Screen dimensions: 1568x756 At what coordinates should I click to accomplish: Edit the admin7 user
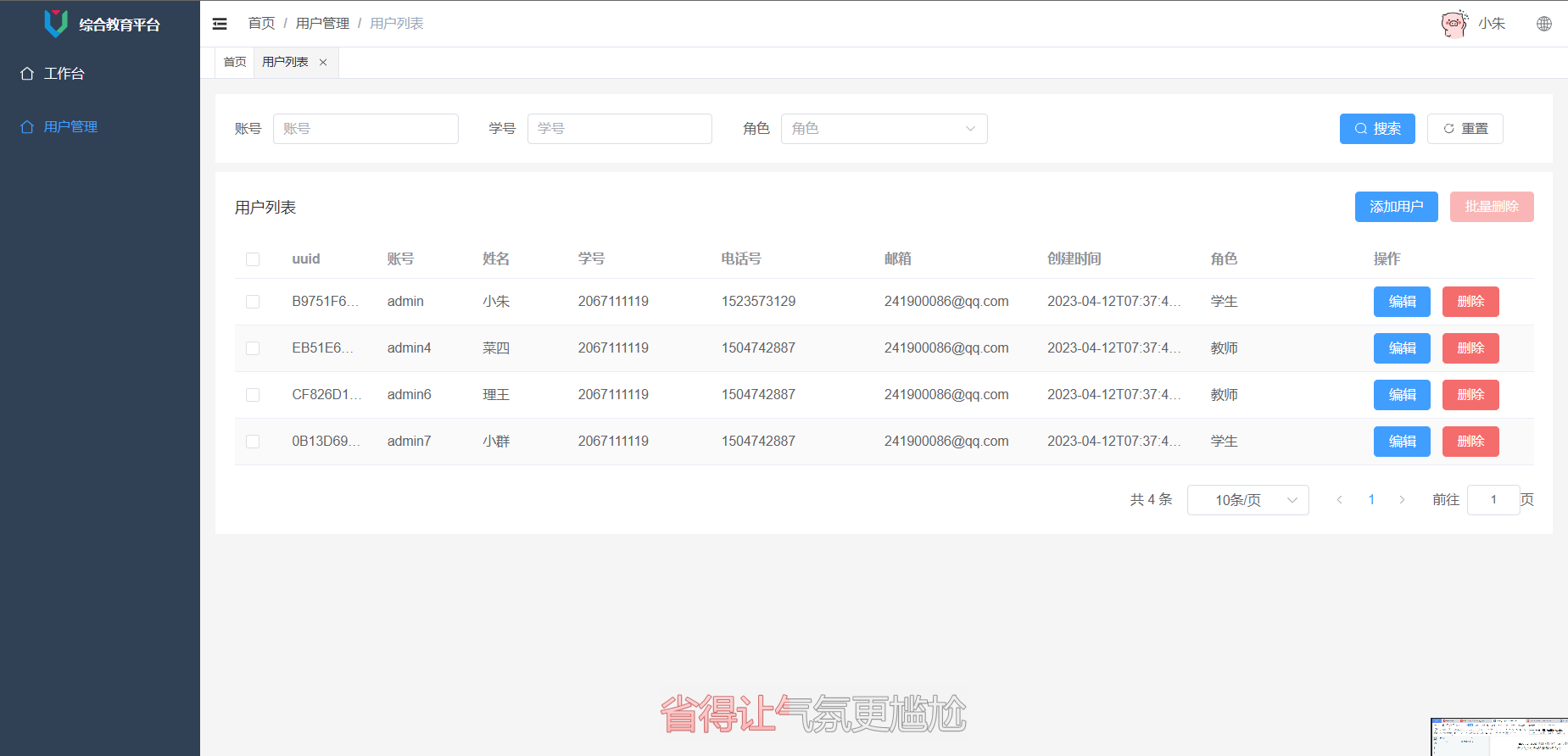[1402, 442]
